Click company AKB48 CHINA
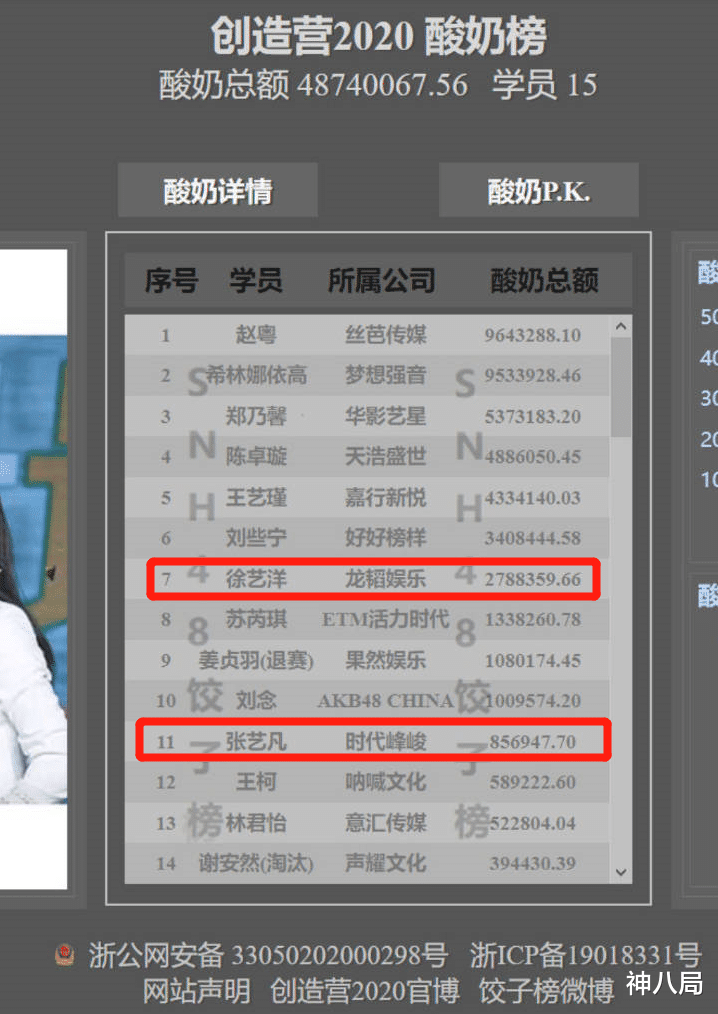Image resolution: width=718 pixels, height=1014 pixels. (x=386, y=700)
